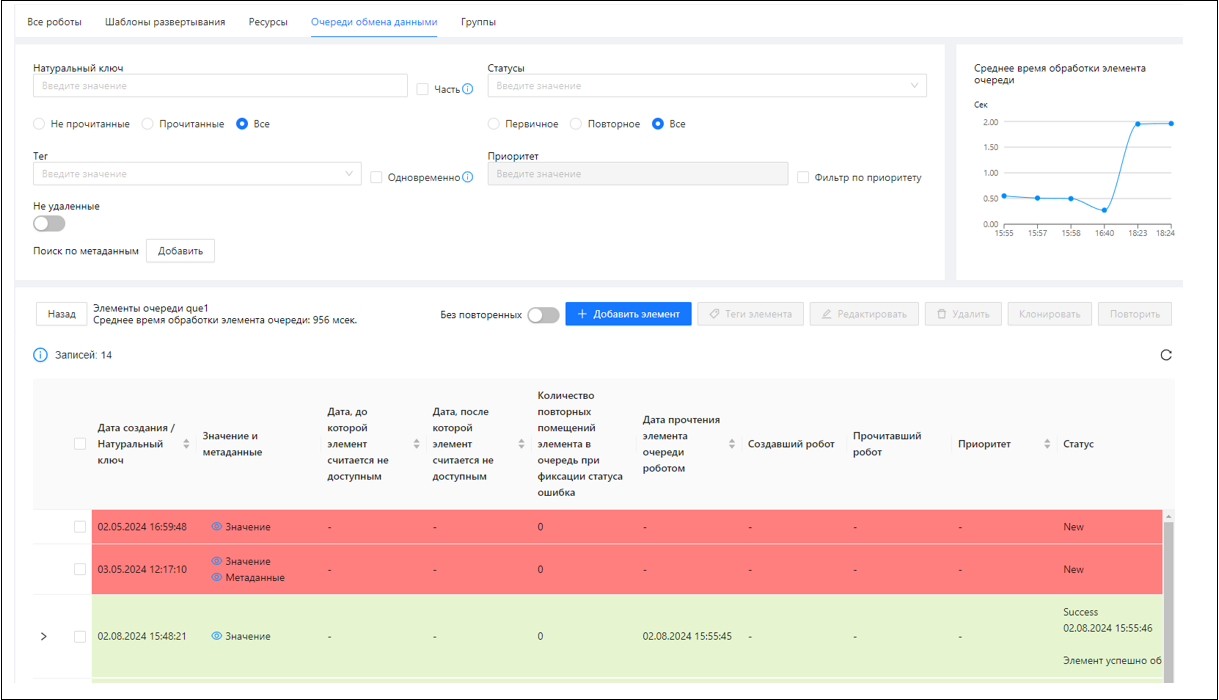Select the Прочитанные radio button

(147, 124)
